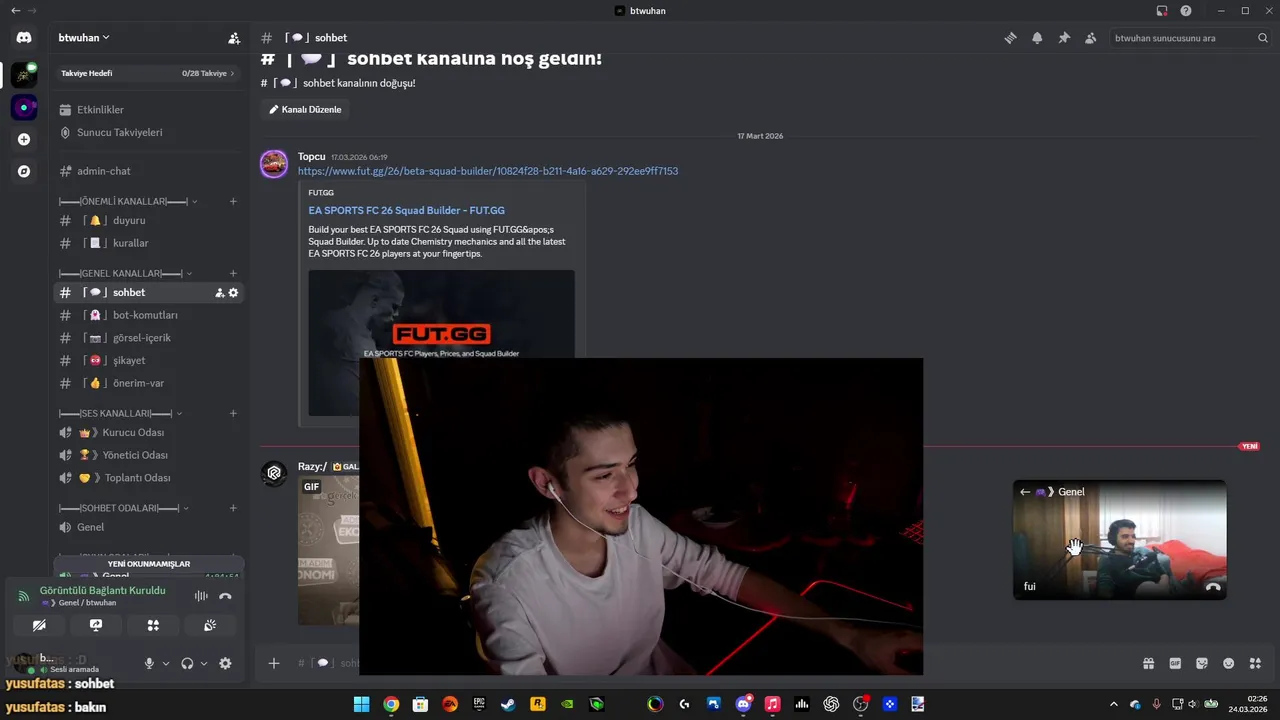The height and width of the screenshot is (720, 1280).
Task: Hang up from the Genel mini call popout
Action: point(1213,587)
